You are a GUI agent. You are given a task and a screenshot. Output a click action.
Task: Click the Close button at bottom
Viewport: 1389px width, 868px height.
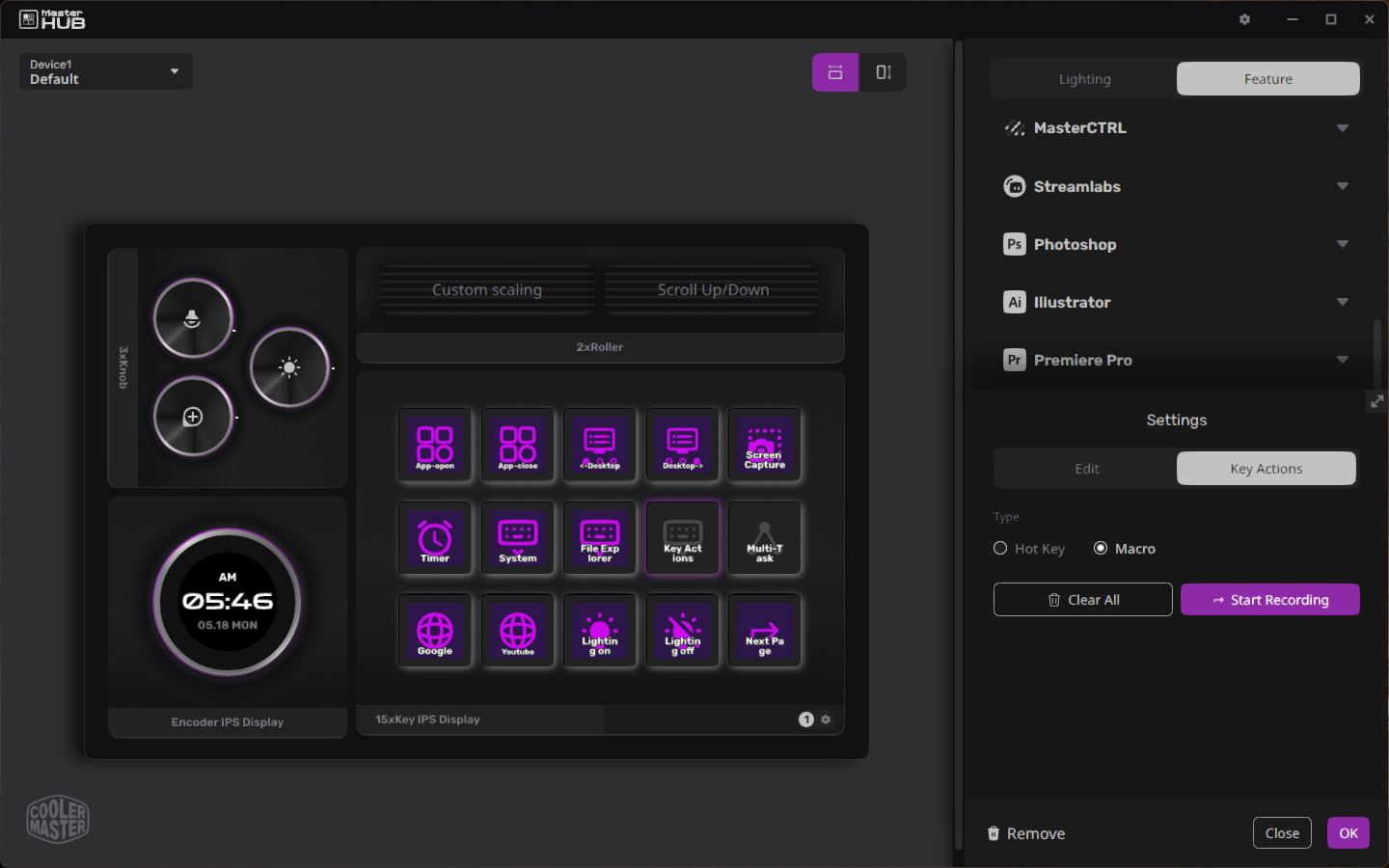(1282, 833)
